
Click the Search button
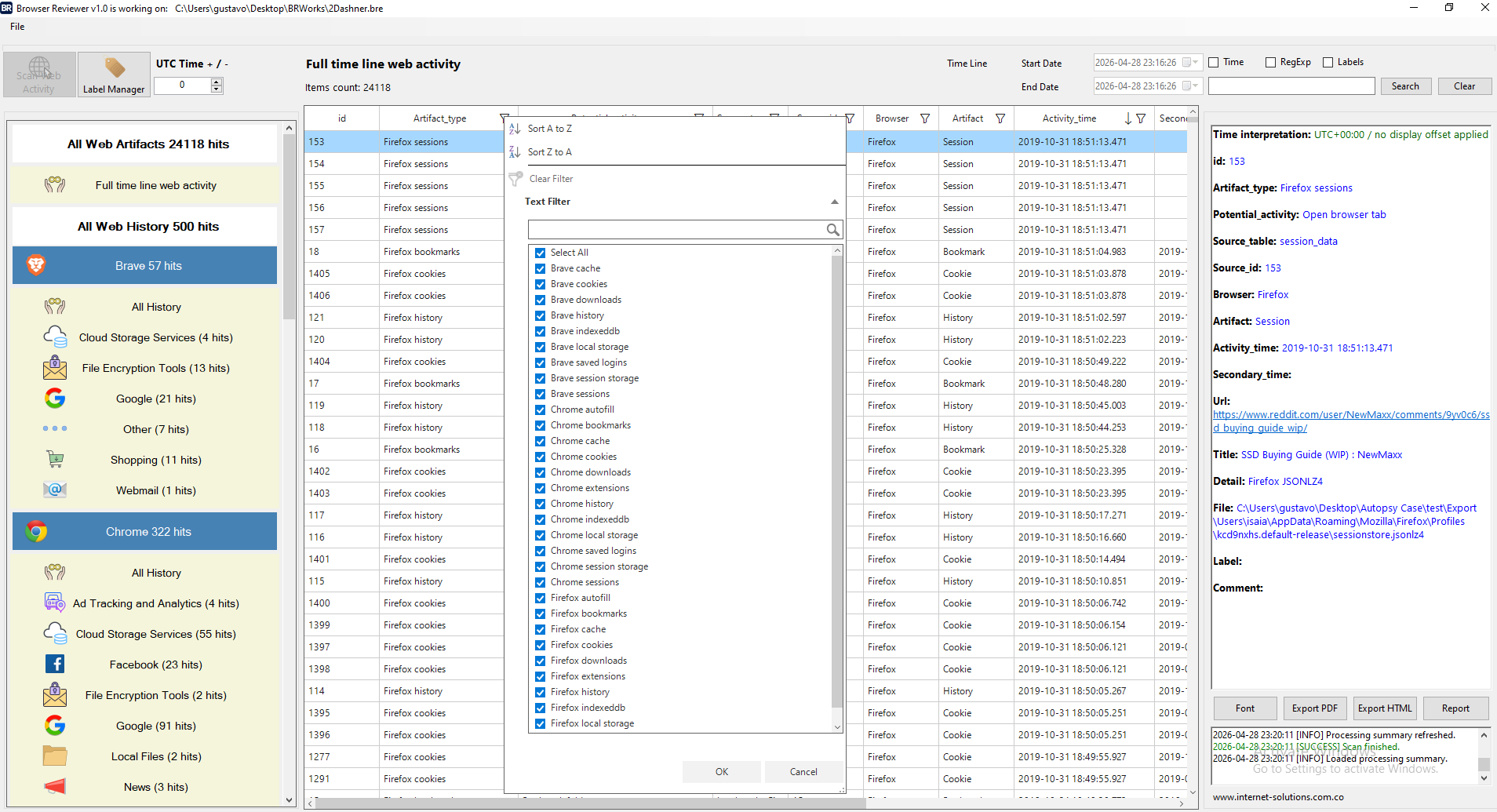click(x=1405, y=86)
